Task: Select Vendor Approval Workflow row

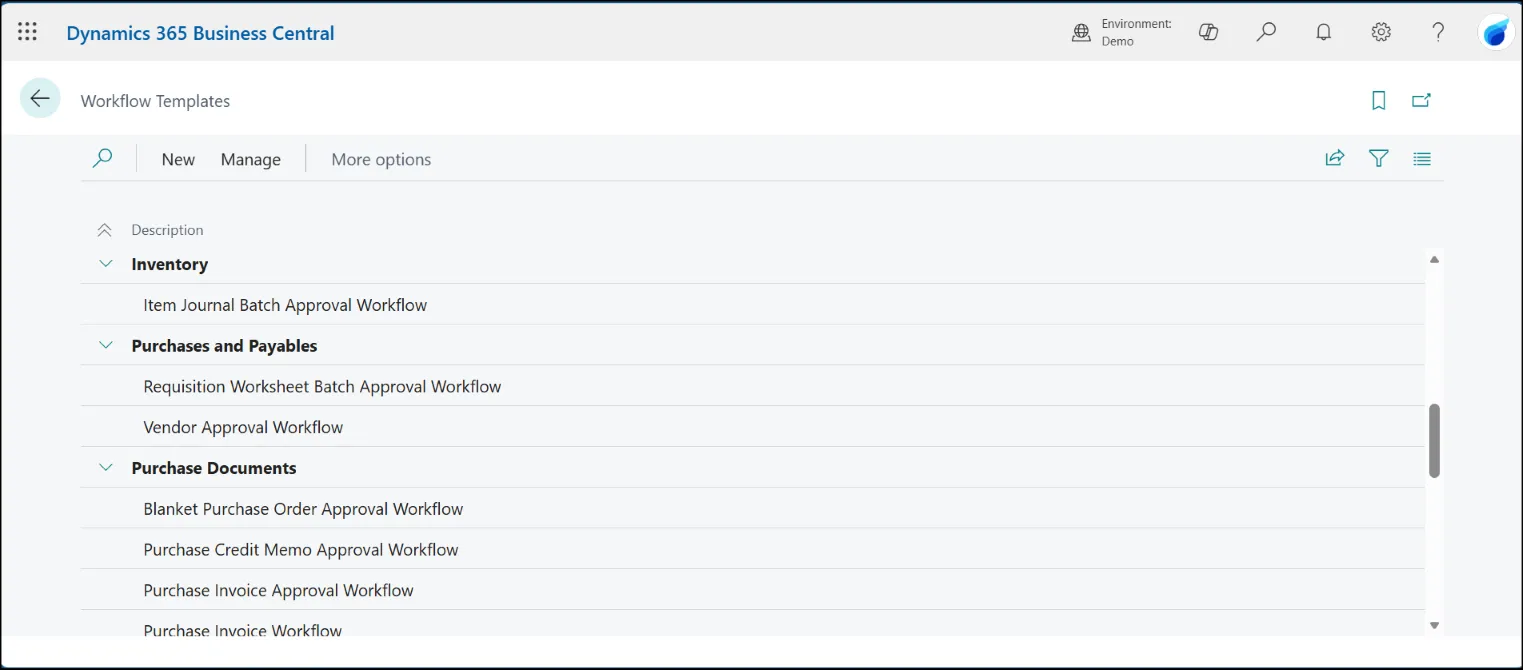Action: click(752, 427)
